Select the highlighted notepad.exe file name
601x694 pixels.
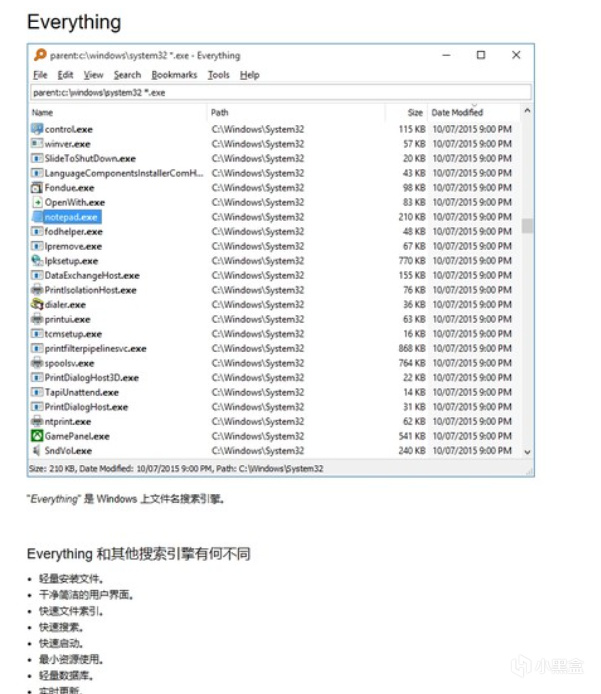click(71, 217)
